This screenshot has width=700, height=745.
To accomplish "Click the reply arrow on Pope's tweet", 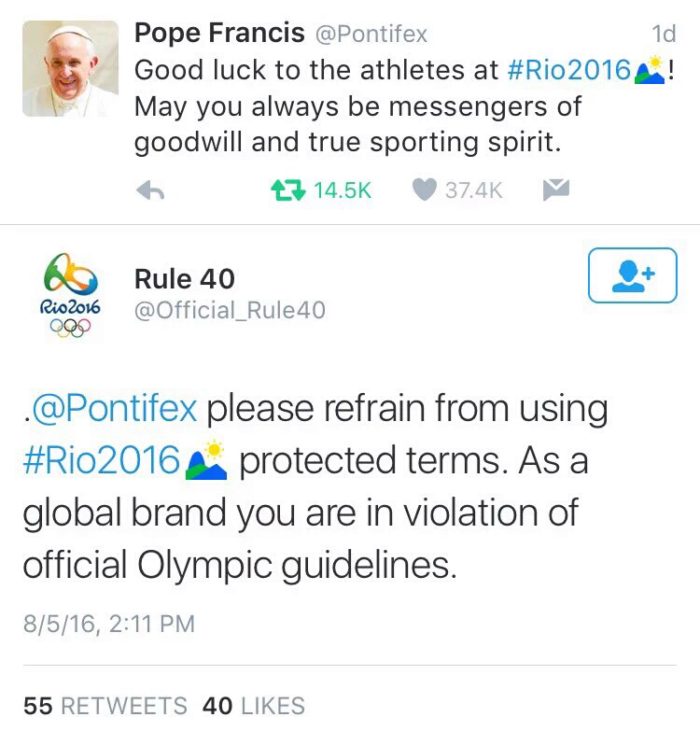I will [x=149, y=190].
